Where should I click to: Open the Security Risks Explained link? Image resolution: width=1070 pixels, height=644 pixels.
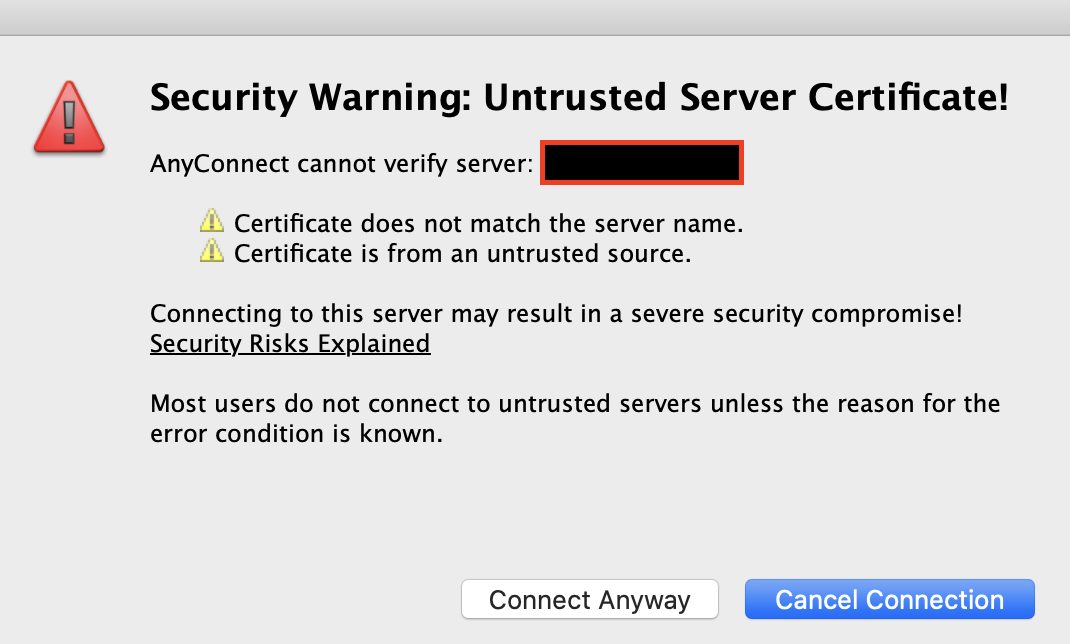tap(290, 343)
